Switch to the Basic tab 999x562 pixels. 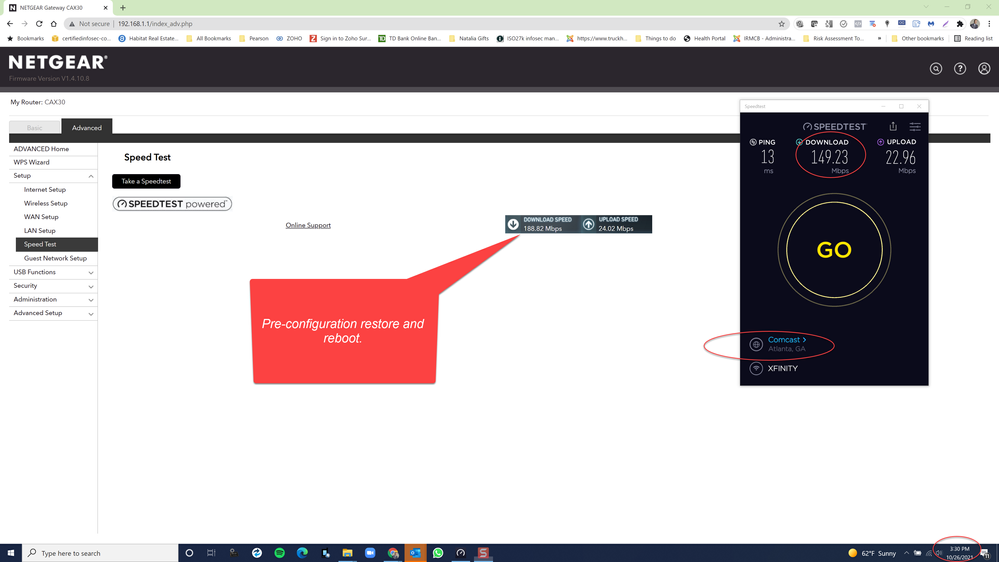tap(34, 127)
